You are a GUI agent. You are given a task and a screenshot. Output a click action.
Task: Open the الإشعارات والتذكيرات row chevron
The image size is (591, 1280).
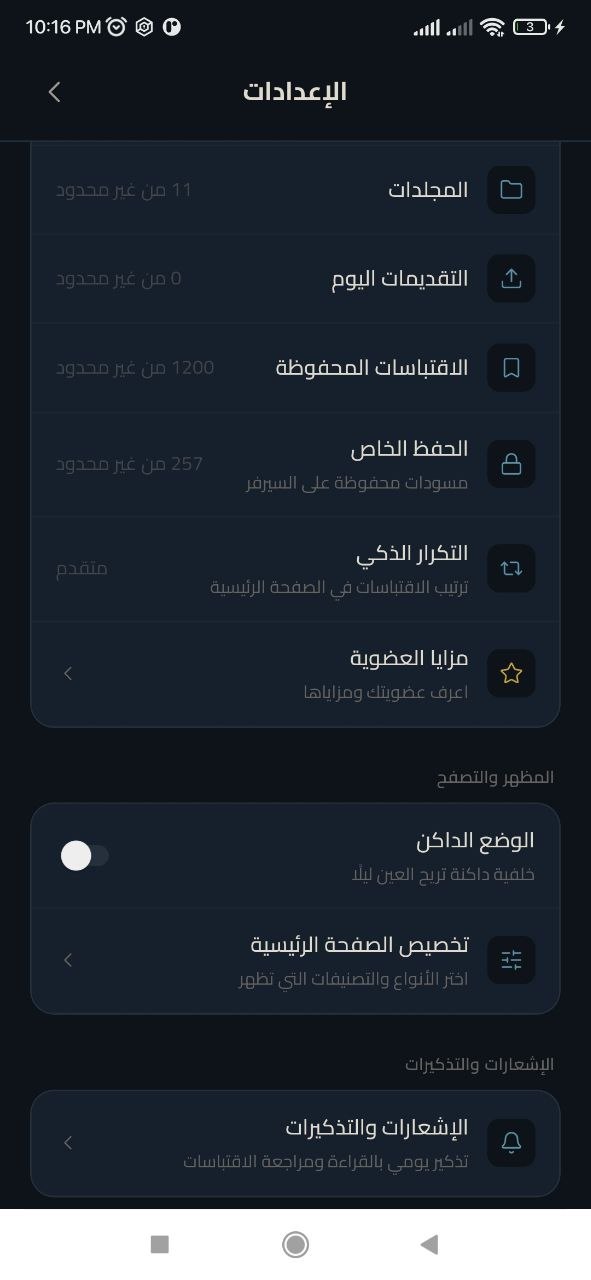click(x=68, y=1142)
